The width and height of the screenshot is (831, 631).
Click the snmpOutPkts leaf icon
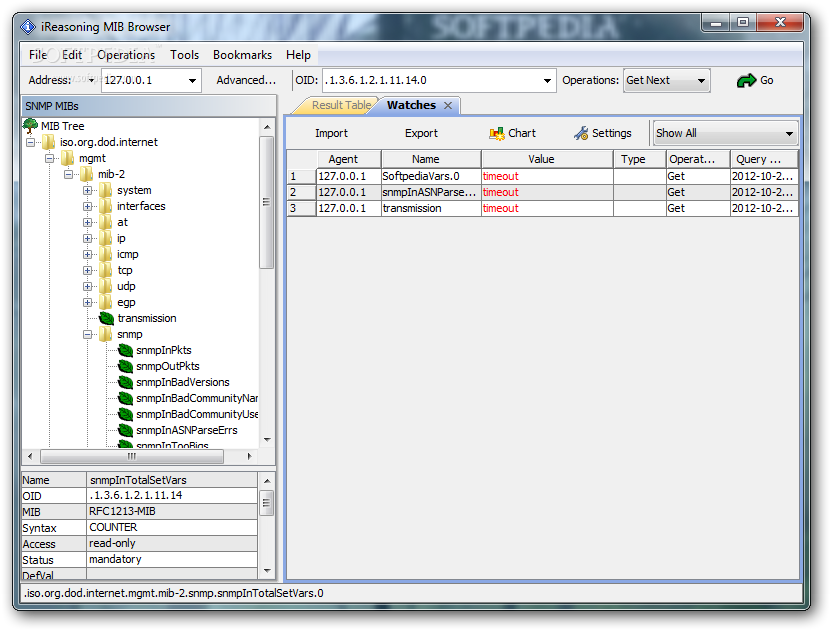pyautogui.click(x=125, y=366)
